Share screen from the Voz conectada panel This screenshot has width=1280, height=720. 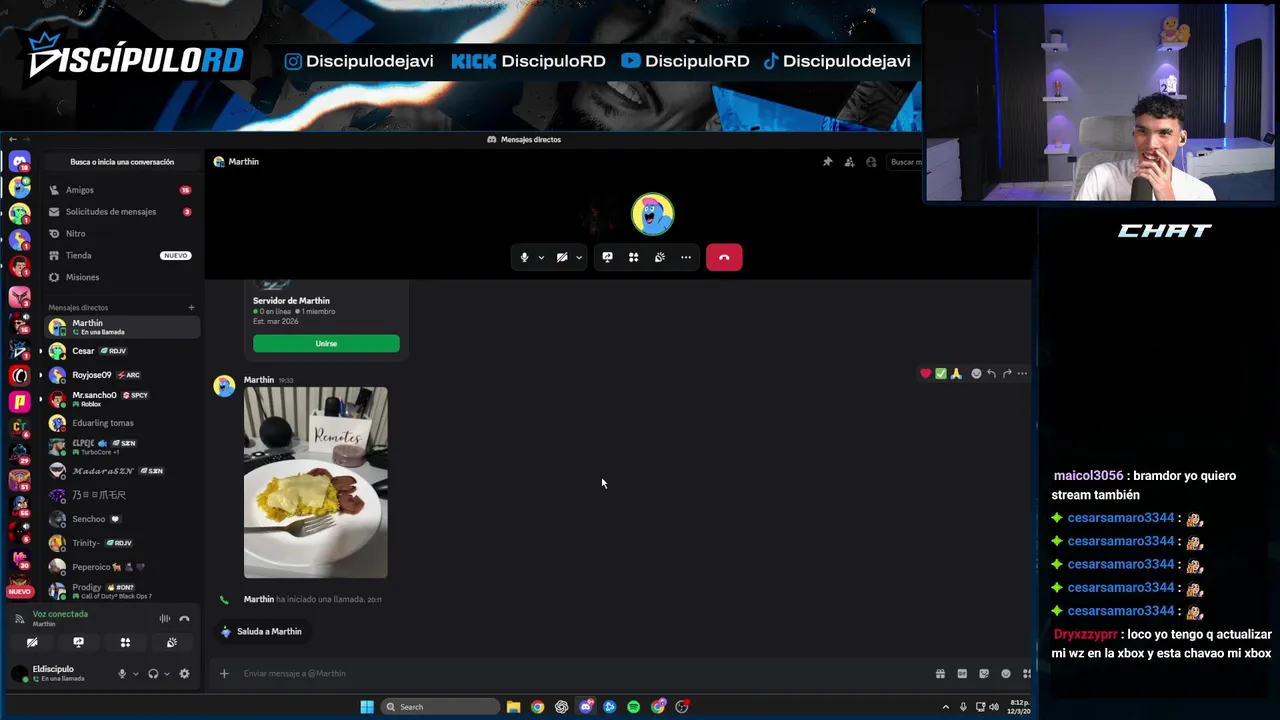click(78, 642)
